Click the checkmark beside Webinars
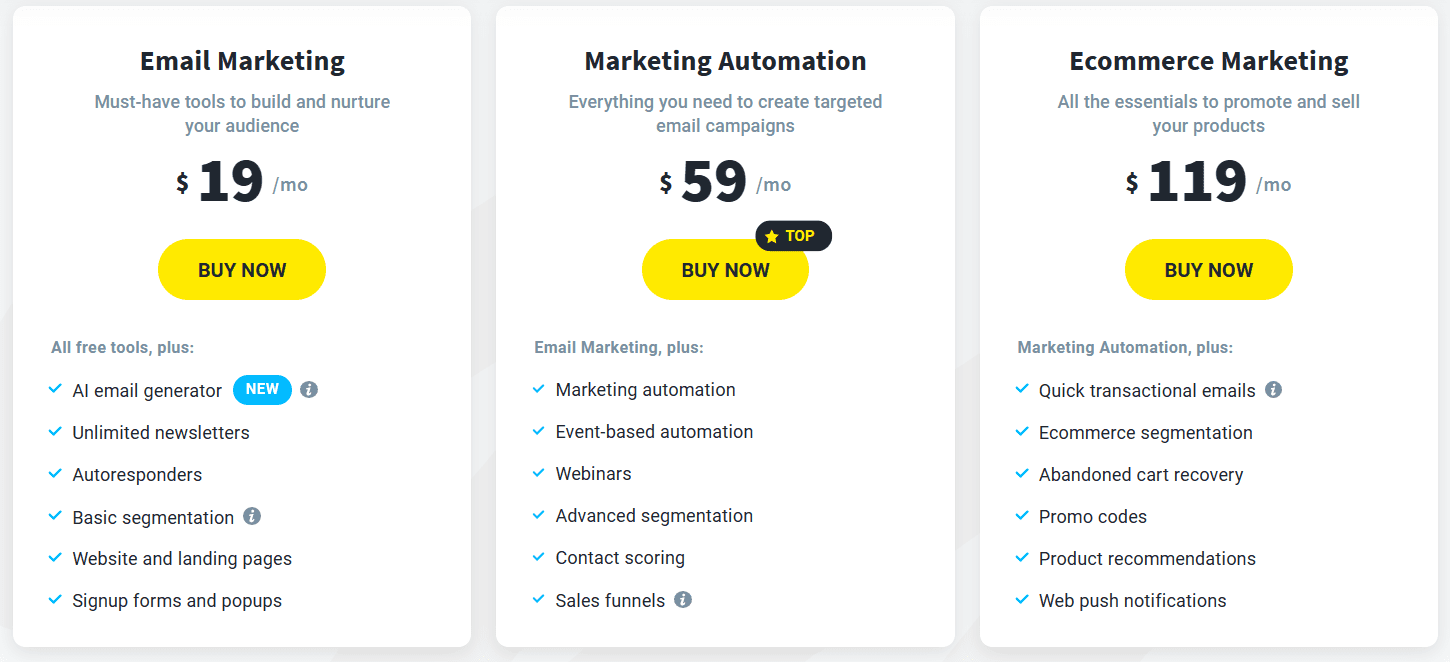 (x=539, y=473)
